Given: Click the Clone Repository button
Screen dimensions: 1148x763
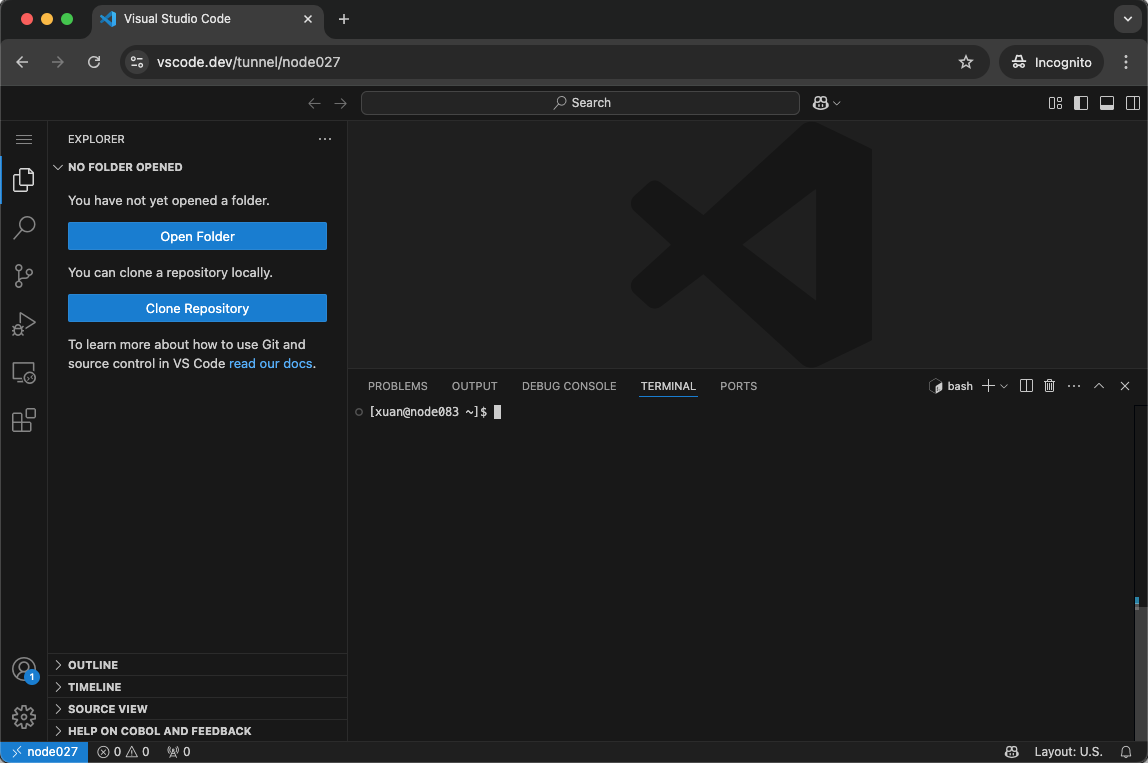Looking at the screenshot, I should tap(197, 308).
